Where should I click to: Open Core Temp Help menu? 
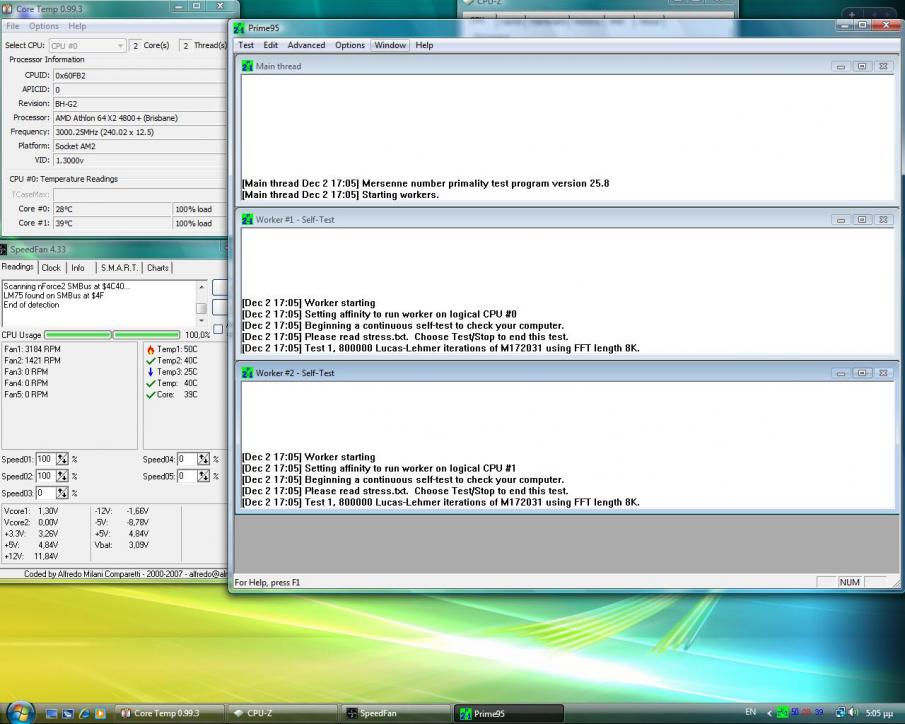click(77, 26)
